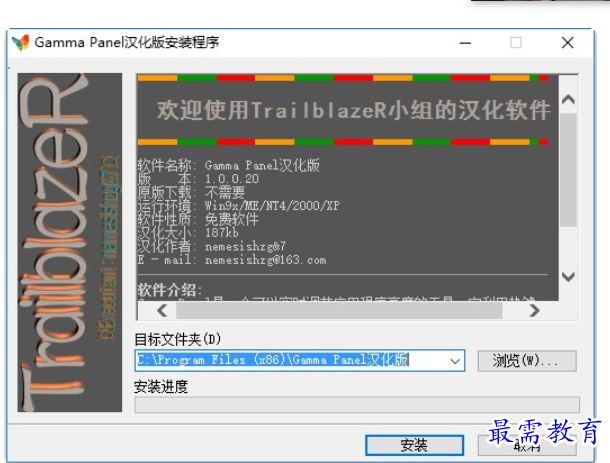Click the email text nemesishzg@163.com
Image resolution: width=610 pixels, height=463 pixels.
point(266,260)
